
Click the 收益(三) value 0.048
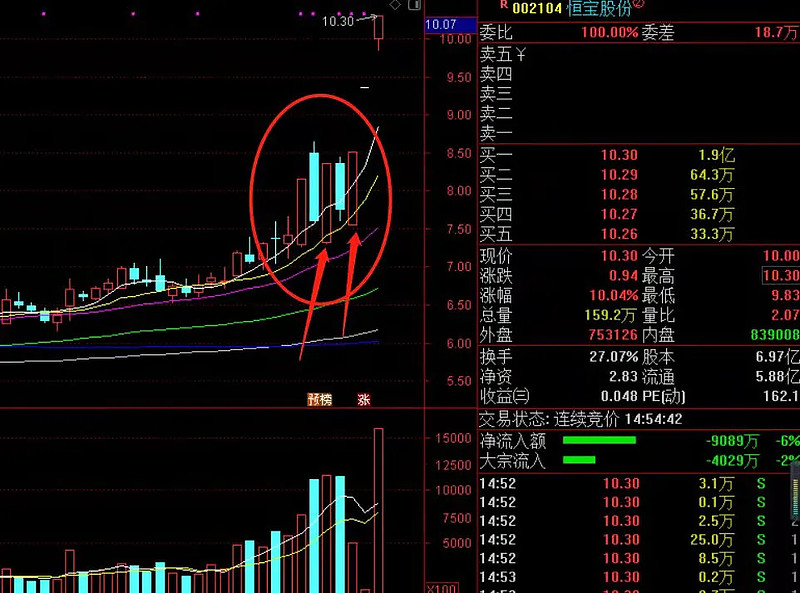pyautogui.click(x=619, y=396)
